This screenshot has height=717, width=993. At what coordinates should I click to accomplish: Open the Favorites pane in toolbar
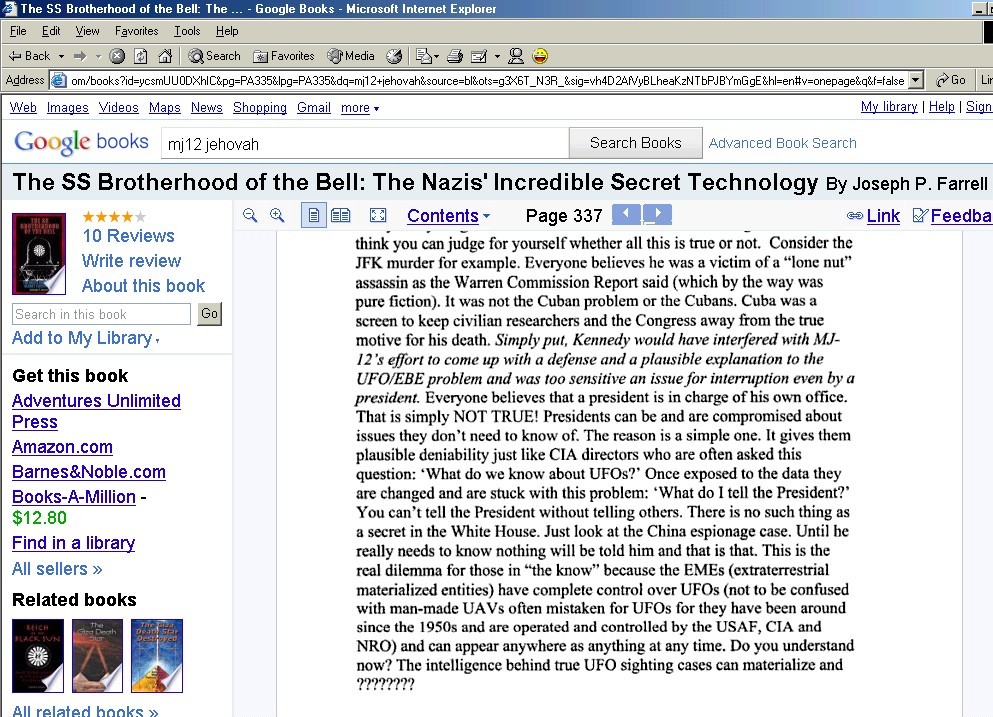coord(283,56)
